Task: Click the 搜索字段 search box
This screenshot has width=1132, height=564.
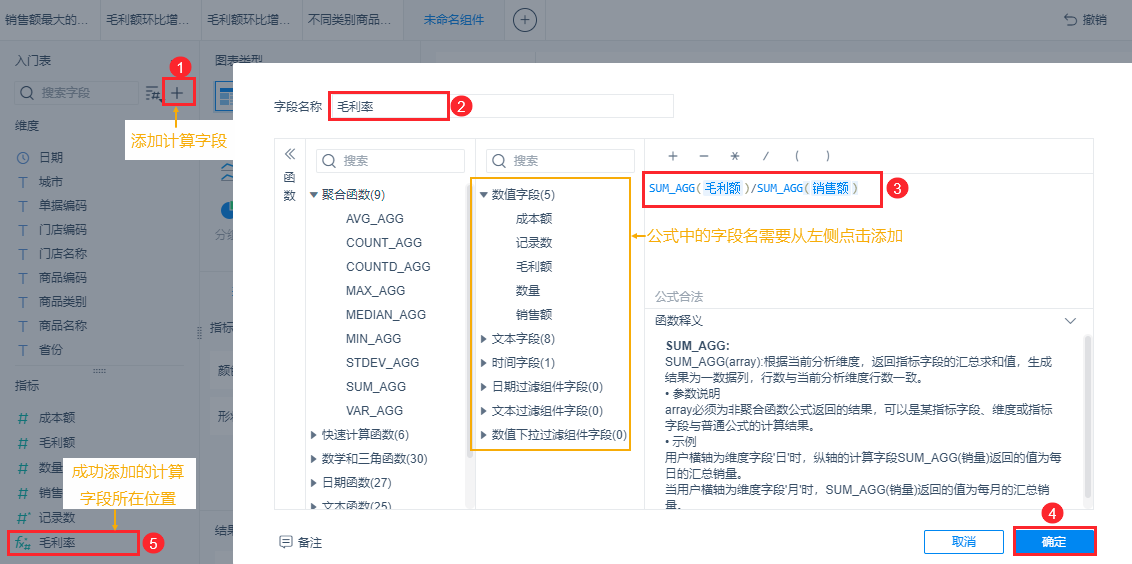Action: point(77,92)
